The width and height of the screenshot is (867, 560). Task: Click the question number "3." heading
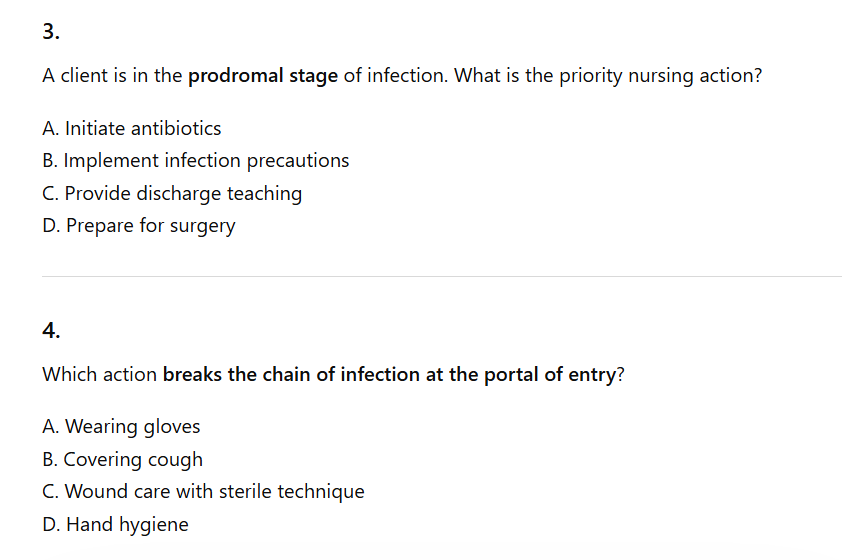pyautogui.click(x=51, y=31)
